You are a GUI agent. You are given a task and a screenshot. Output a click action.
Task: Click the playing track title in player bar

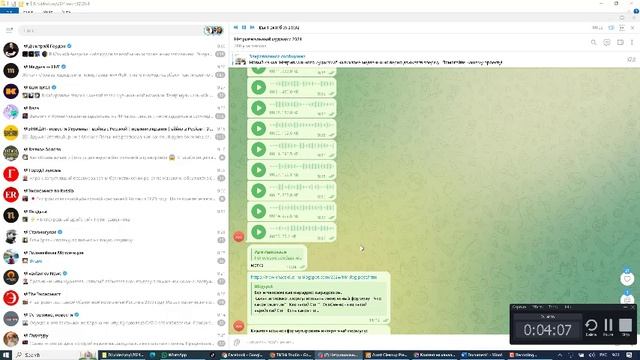coord(279,27)
